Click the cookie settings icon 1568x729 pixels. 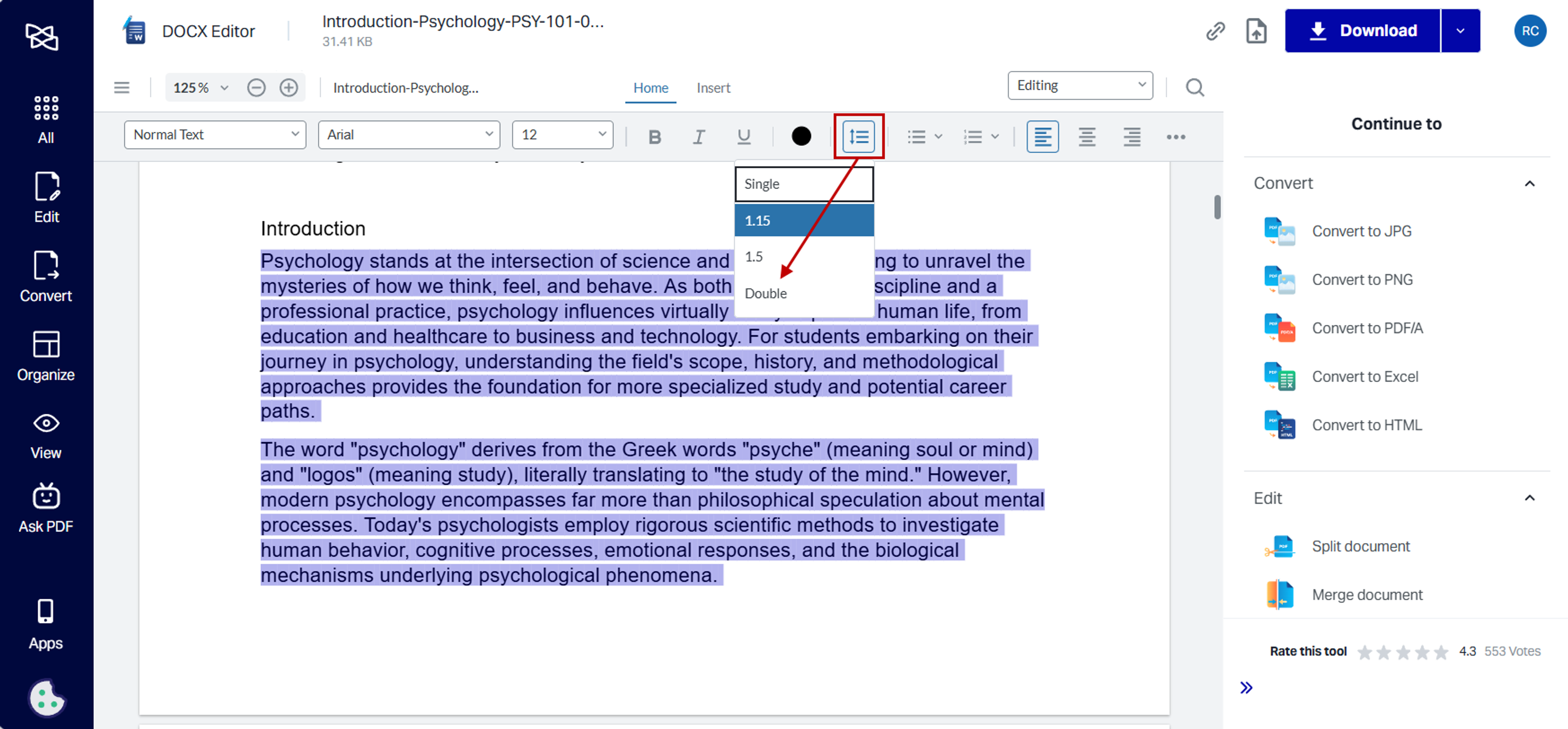pos(47,697)
